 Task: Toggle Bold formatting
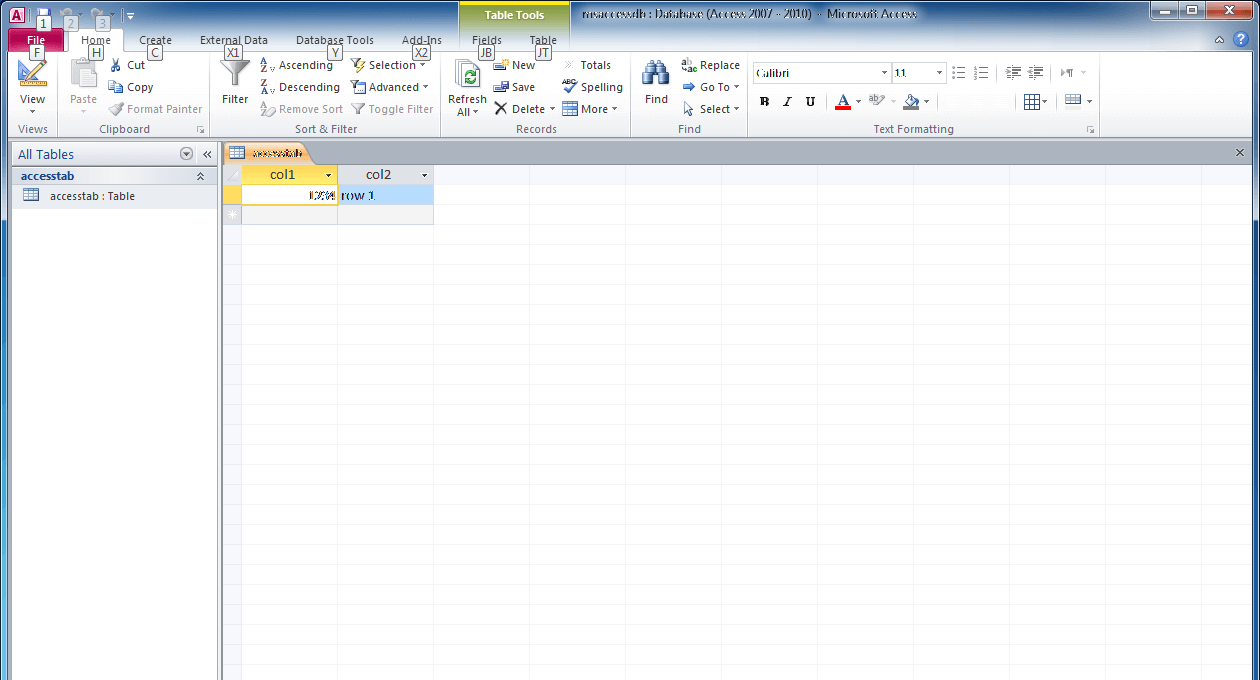pos(765,102)
